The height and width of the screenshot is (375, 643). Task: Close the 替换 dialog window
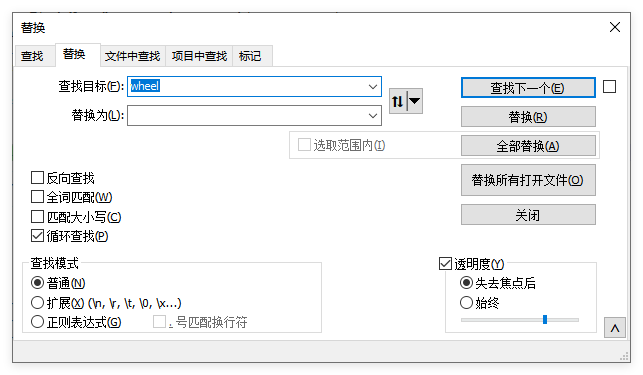click(615, 27)
